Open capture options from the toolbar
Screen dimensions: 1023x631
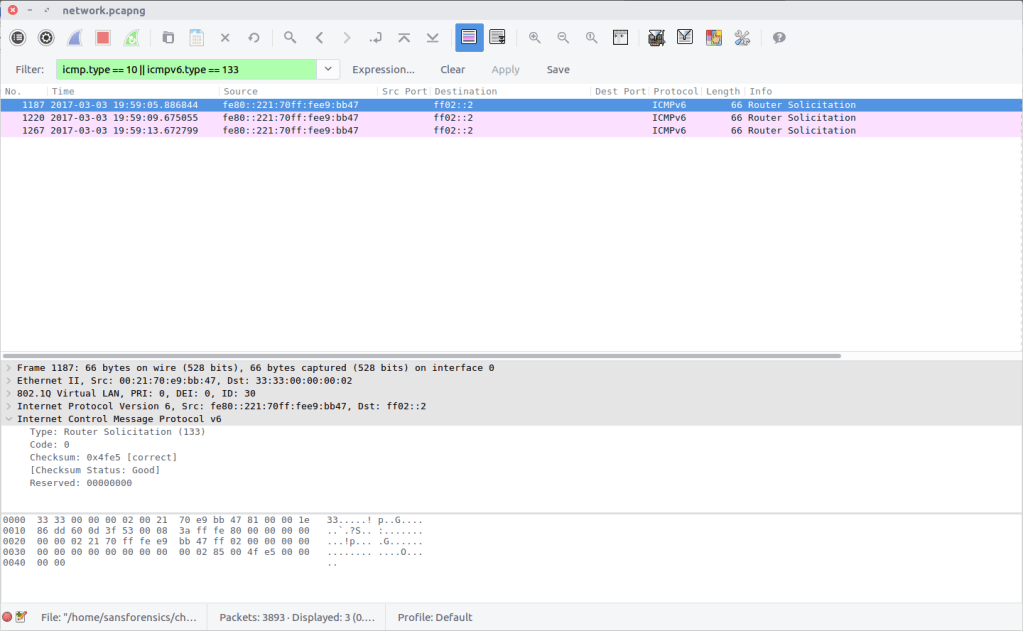[46, 38]
